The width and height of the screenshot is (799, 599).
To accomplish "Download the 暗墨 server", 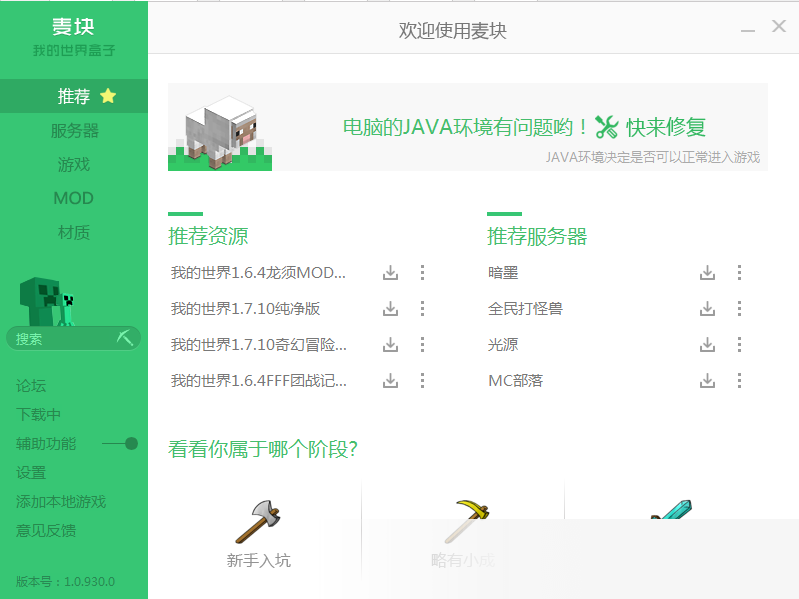I will 707,273.
